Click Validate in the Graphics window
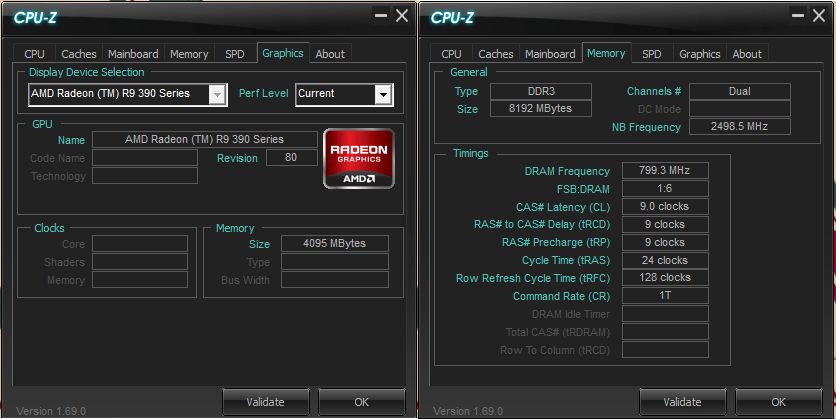Viewport: 836px width, 419px height. point(266,402)
